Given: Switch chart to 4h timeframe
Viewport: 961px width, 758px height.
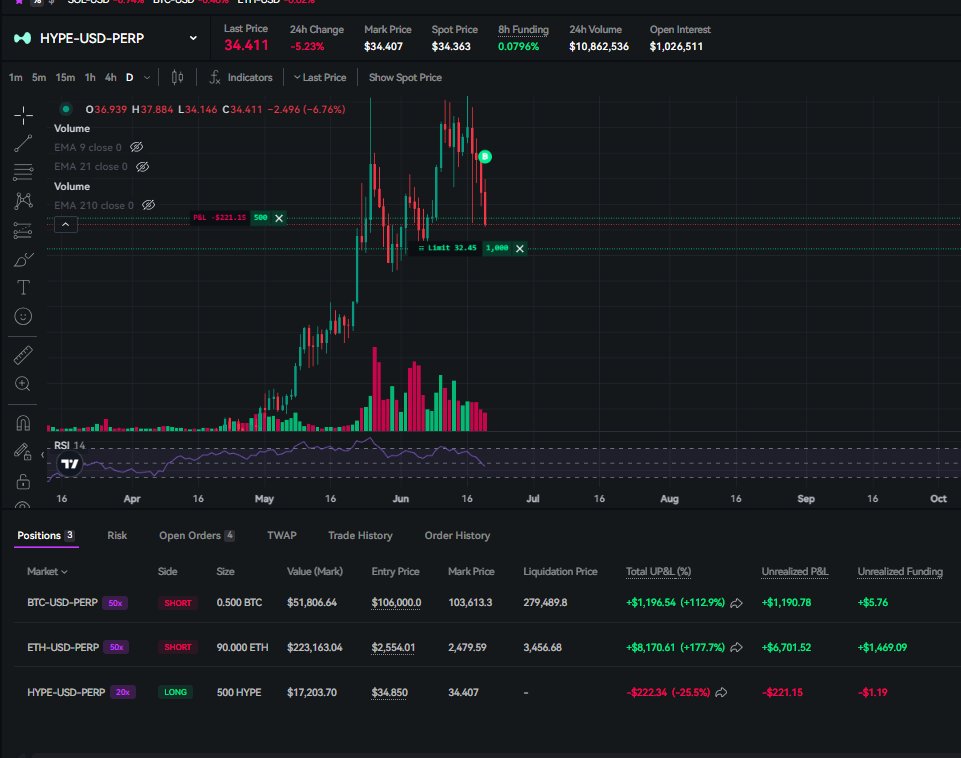Looking at the screenshot, I should pyautogui.click(x=110, y=77).
